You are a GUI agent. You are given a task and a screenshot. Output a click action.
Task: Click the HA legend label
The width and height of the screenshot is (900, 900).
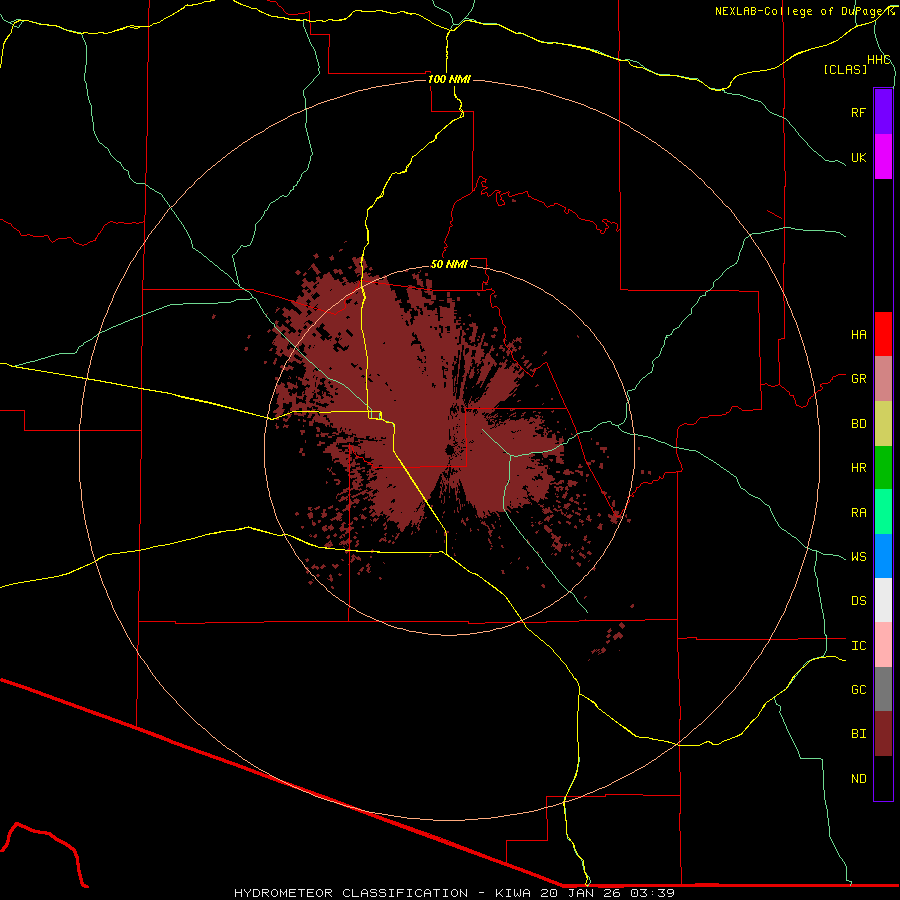pos(858,335)
